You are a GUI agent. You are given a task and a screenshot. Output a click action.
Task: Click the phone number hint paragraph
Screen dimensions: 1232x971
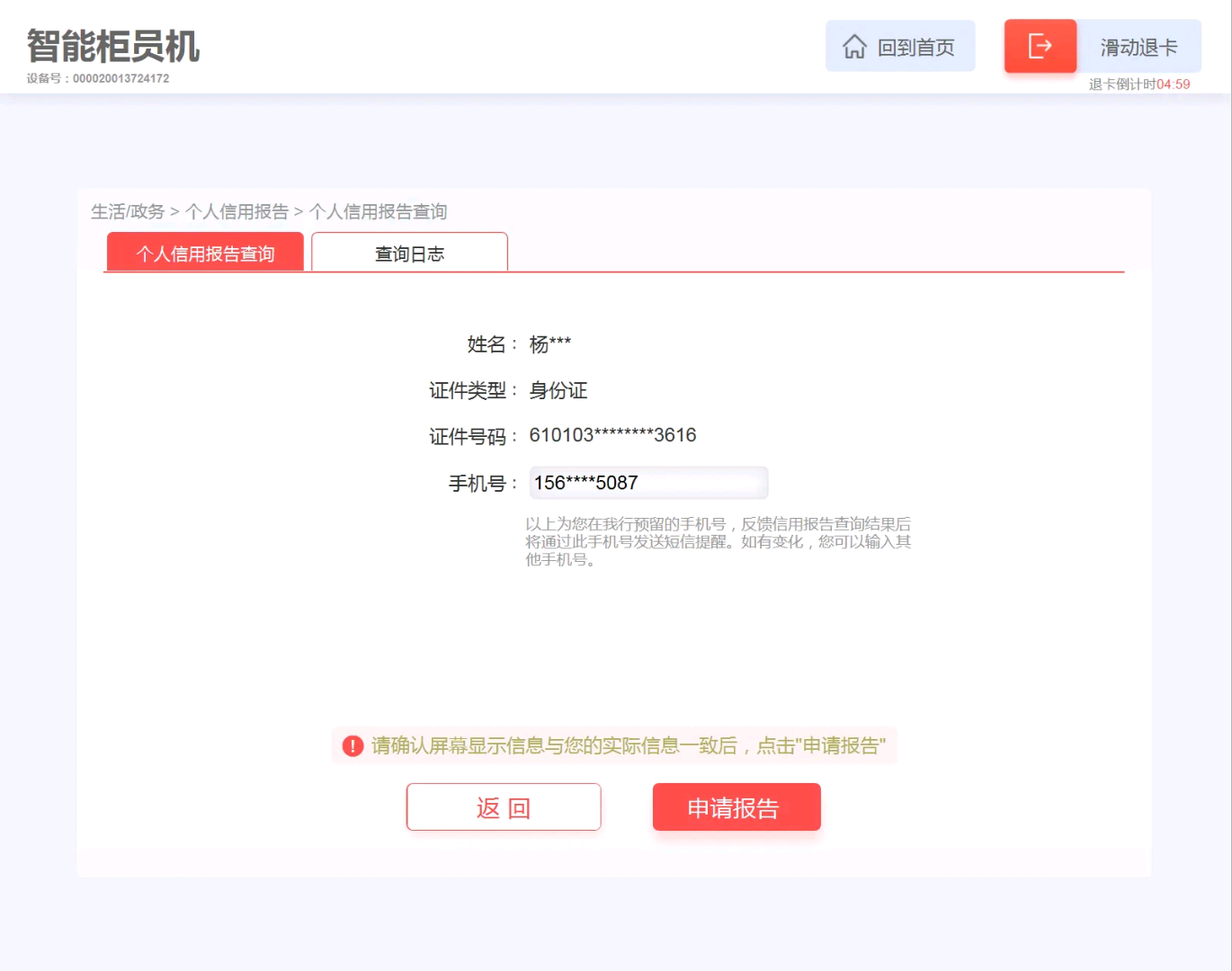point(719,541)
